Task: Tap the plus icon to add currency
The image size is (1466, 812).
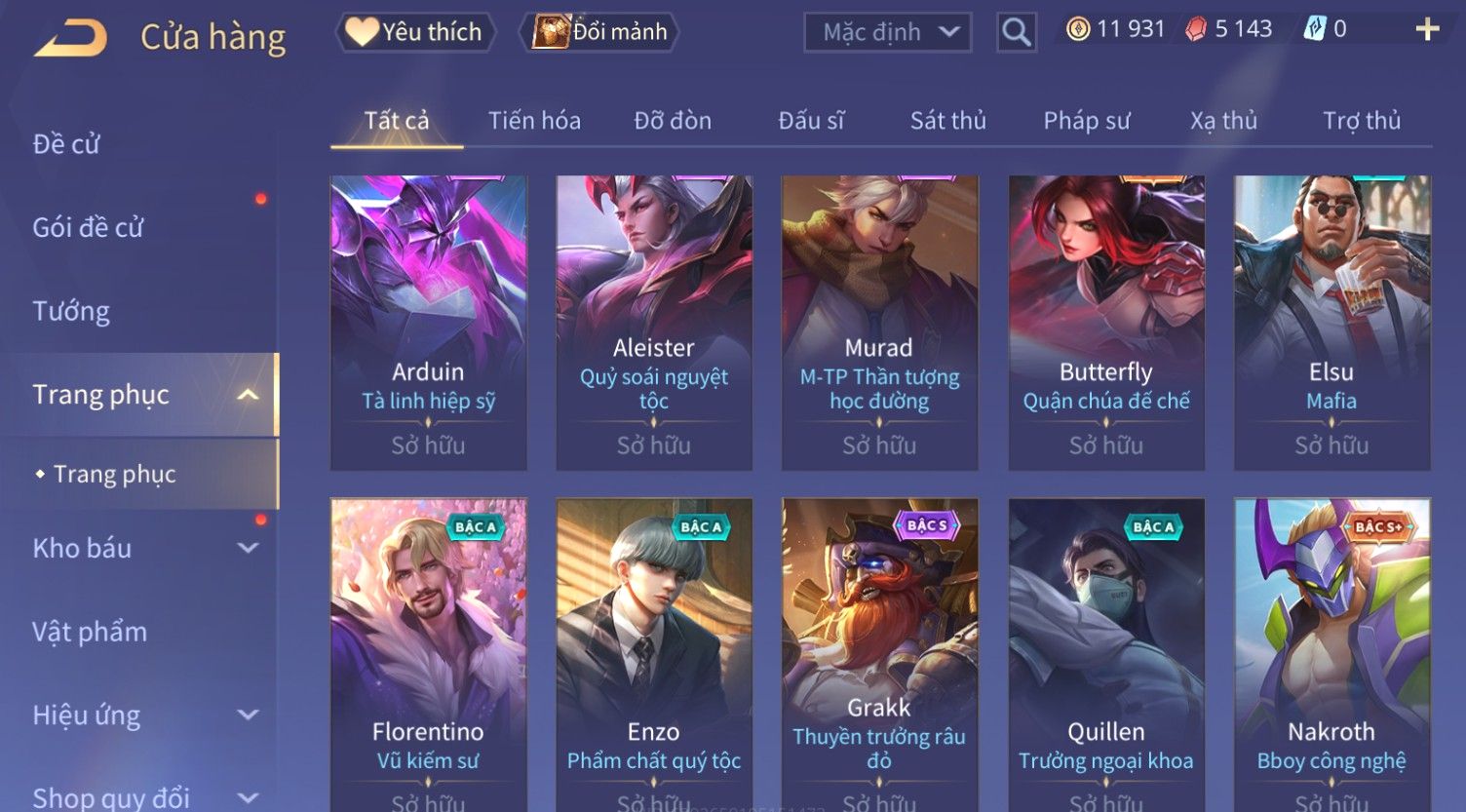Action: click(x=1427, y=29)
